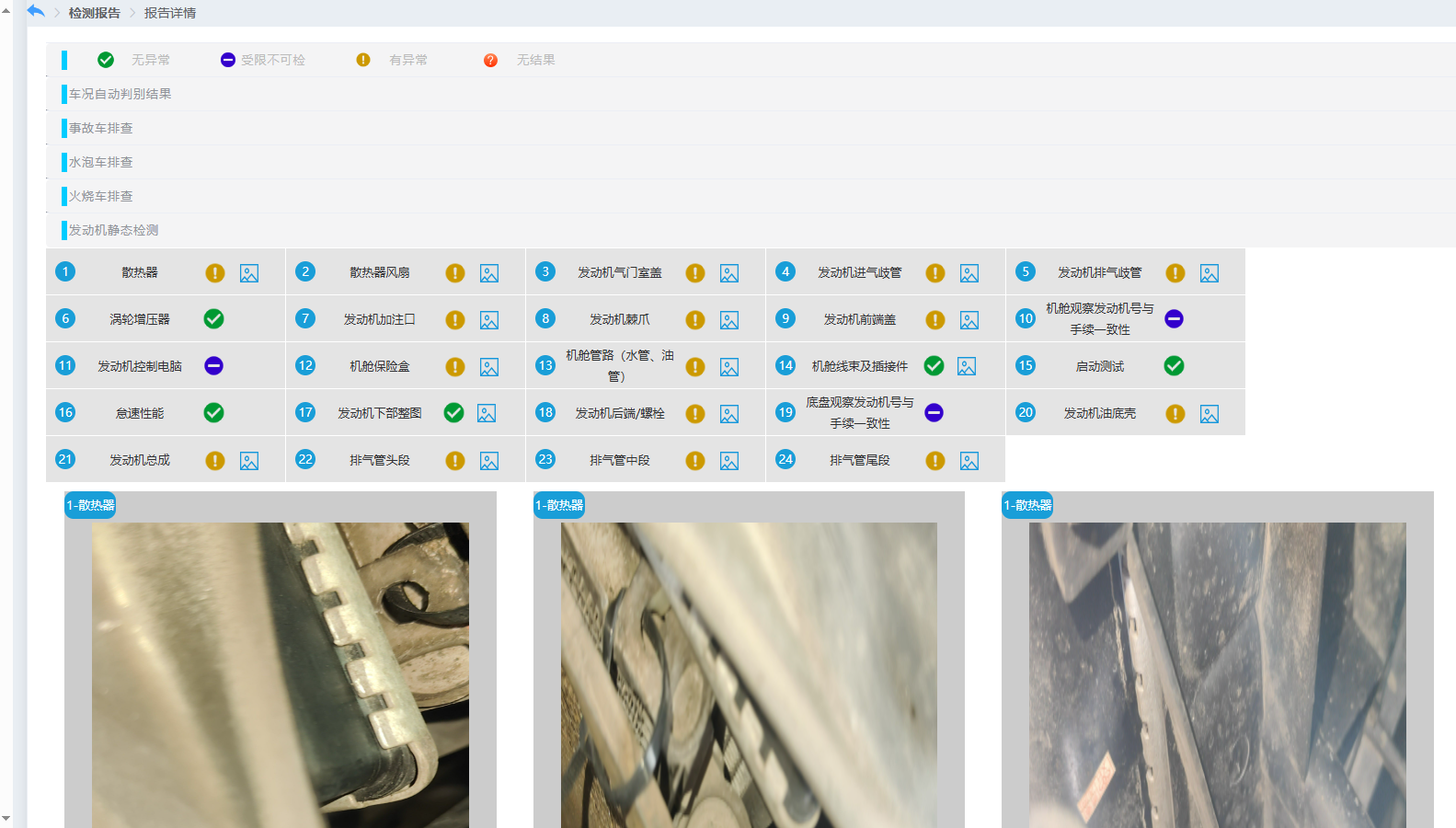Click the 无结果 legend entry

[x=519, y=60]
